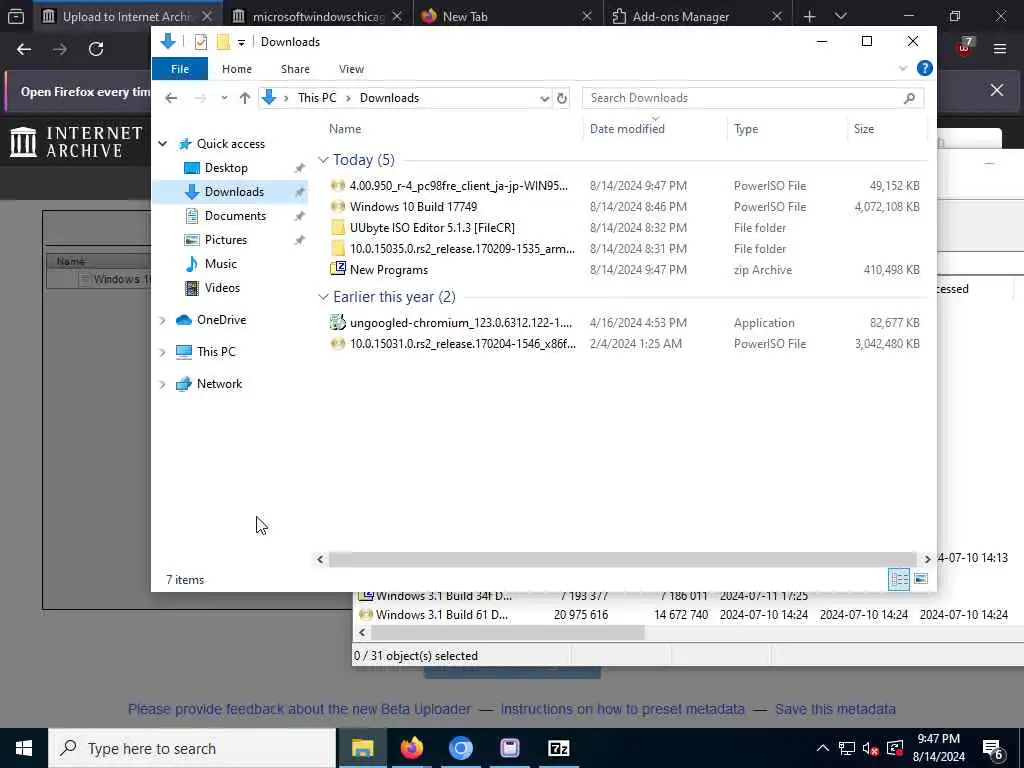Screen dimensions: 1024x768
Task: Open address bar history dropdown
Action: [x=544, y=99]
